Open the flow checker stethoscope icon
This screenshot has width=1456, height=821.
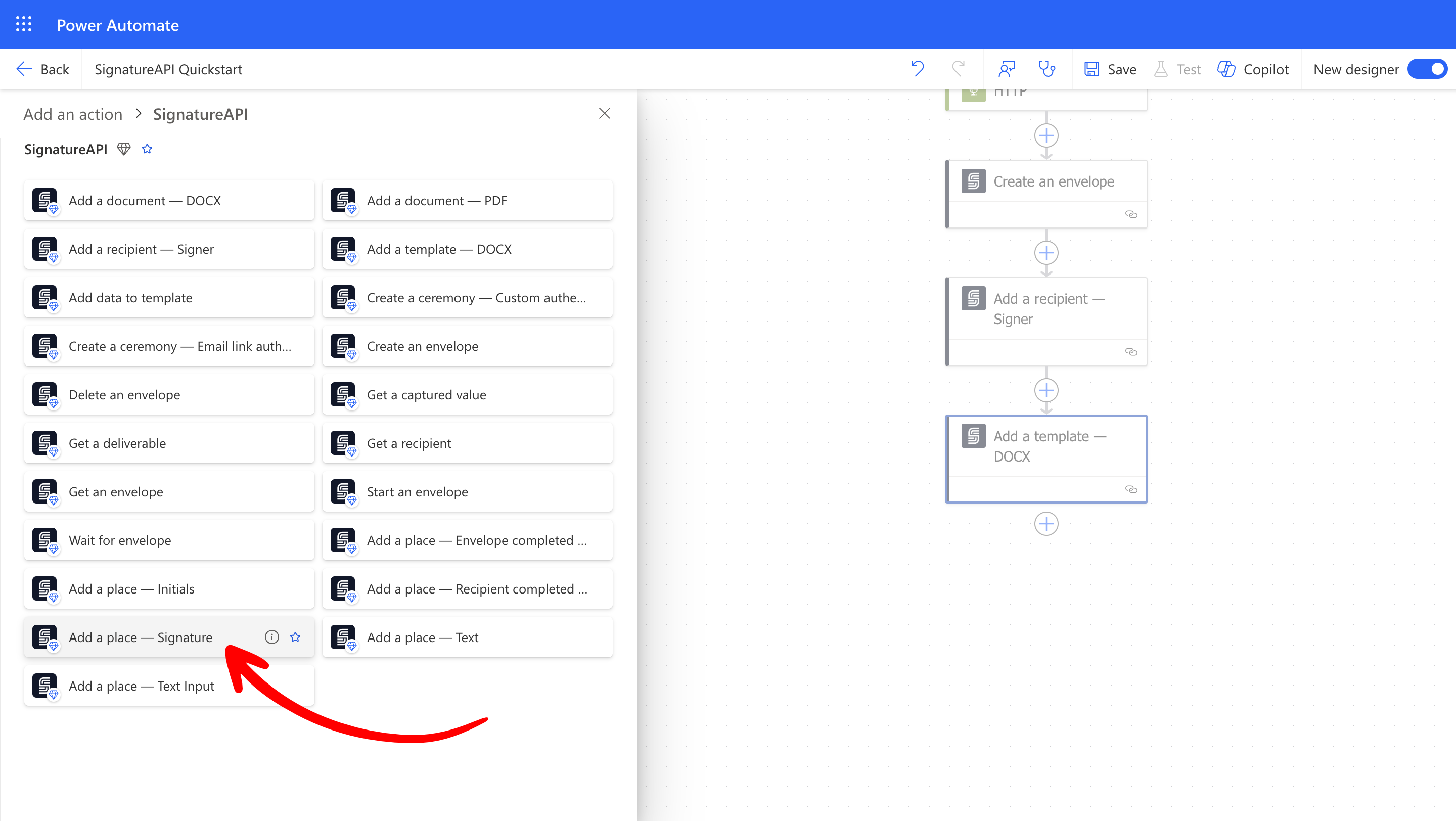(1047, 69)
